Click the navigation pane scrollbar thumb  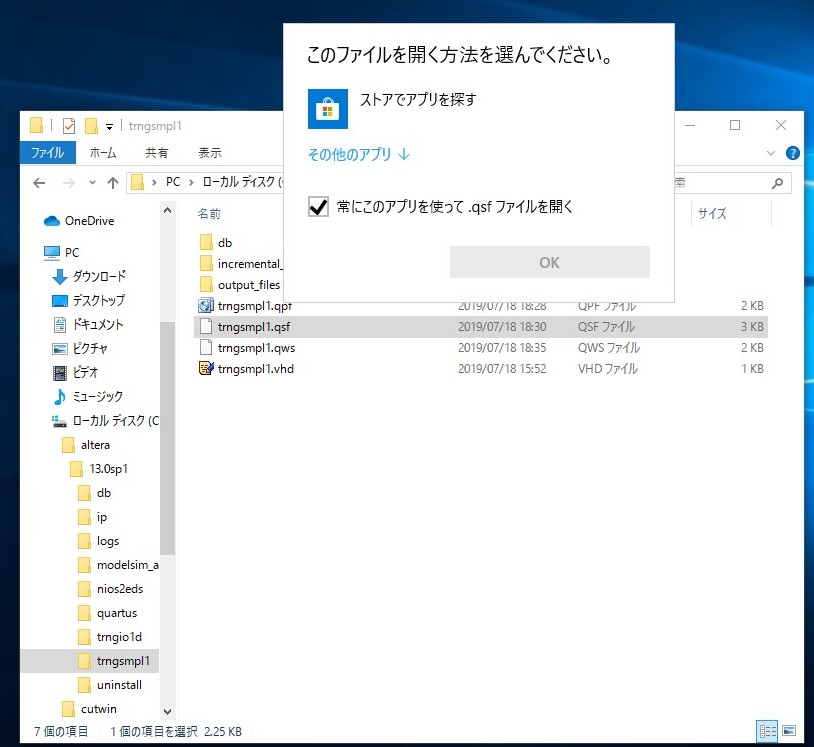point(167,439)
